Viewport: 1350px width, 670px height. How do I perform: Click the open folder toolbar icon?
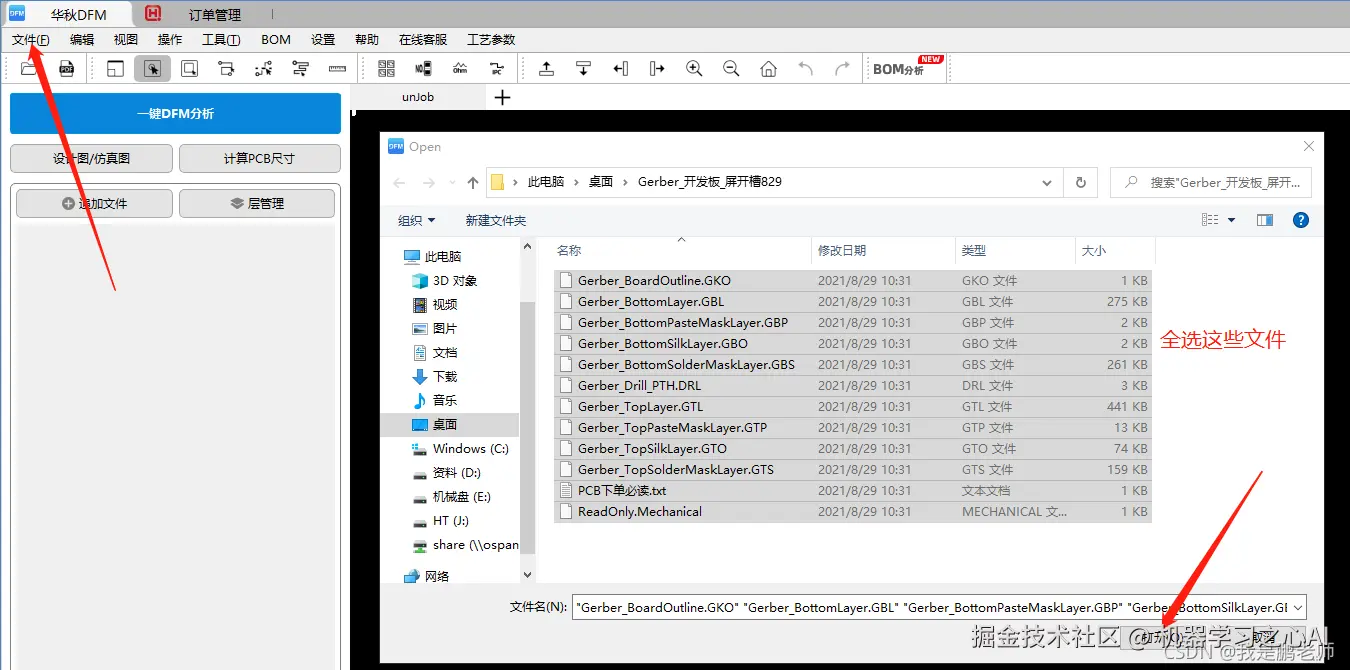point(29,69)
